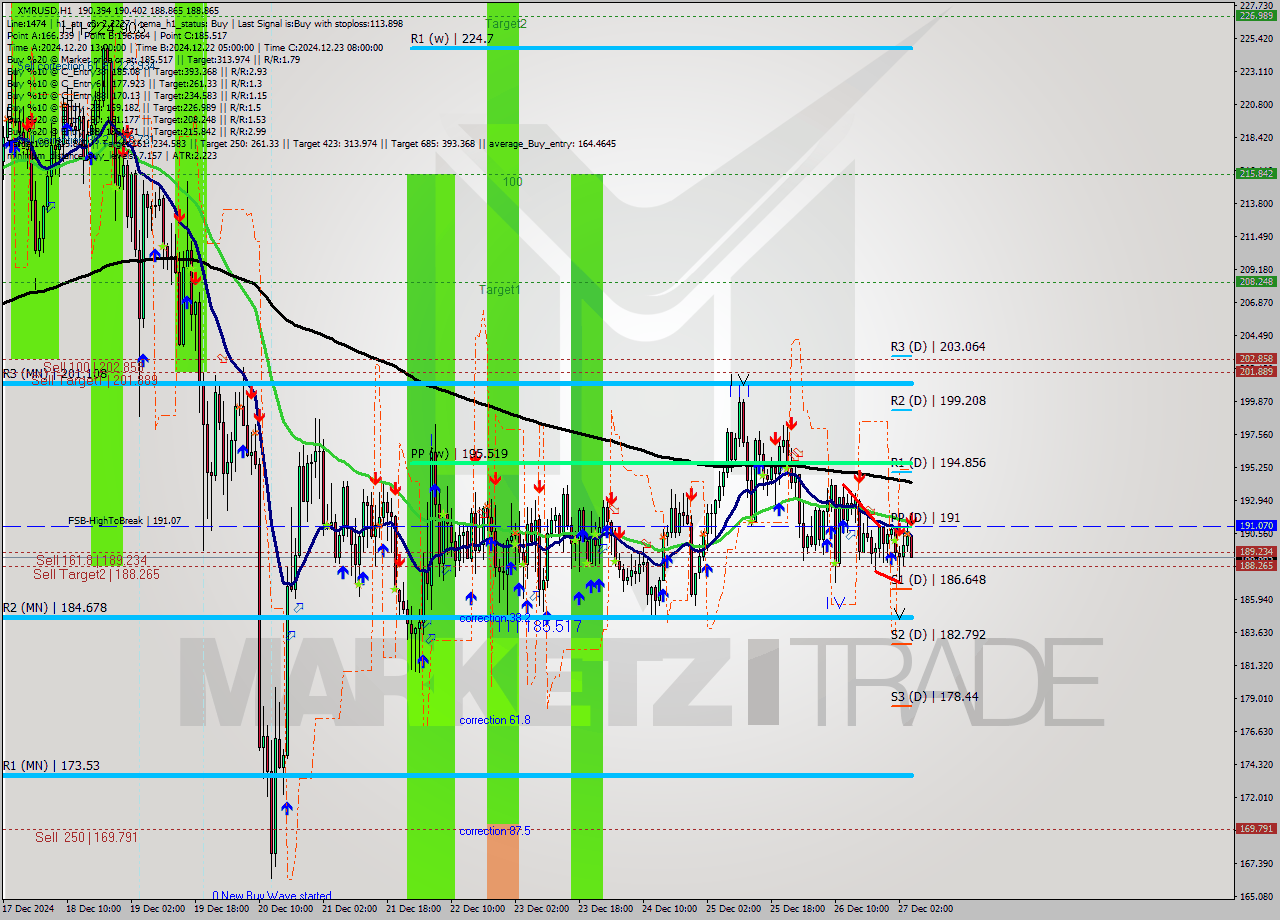Click the 20 Dec 10:00 time axis label
Image resolution: width=1280 pixels, height=920 pixels.
click(285, 909)
